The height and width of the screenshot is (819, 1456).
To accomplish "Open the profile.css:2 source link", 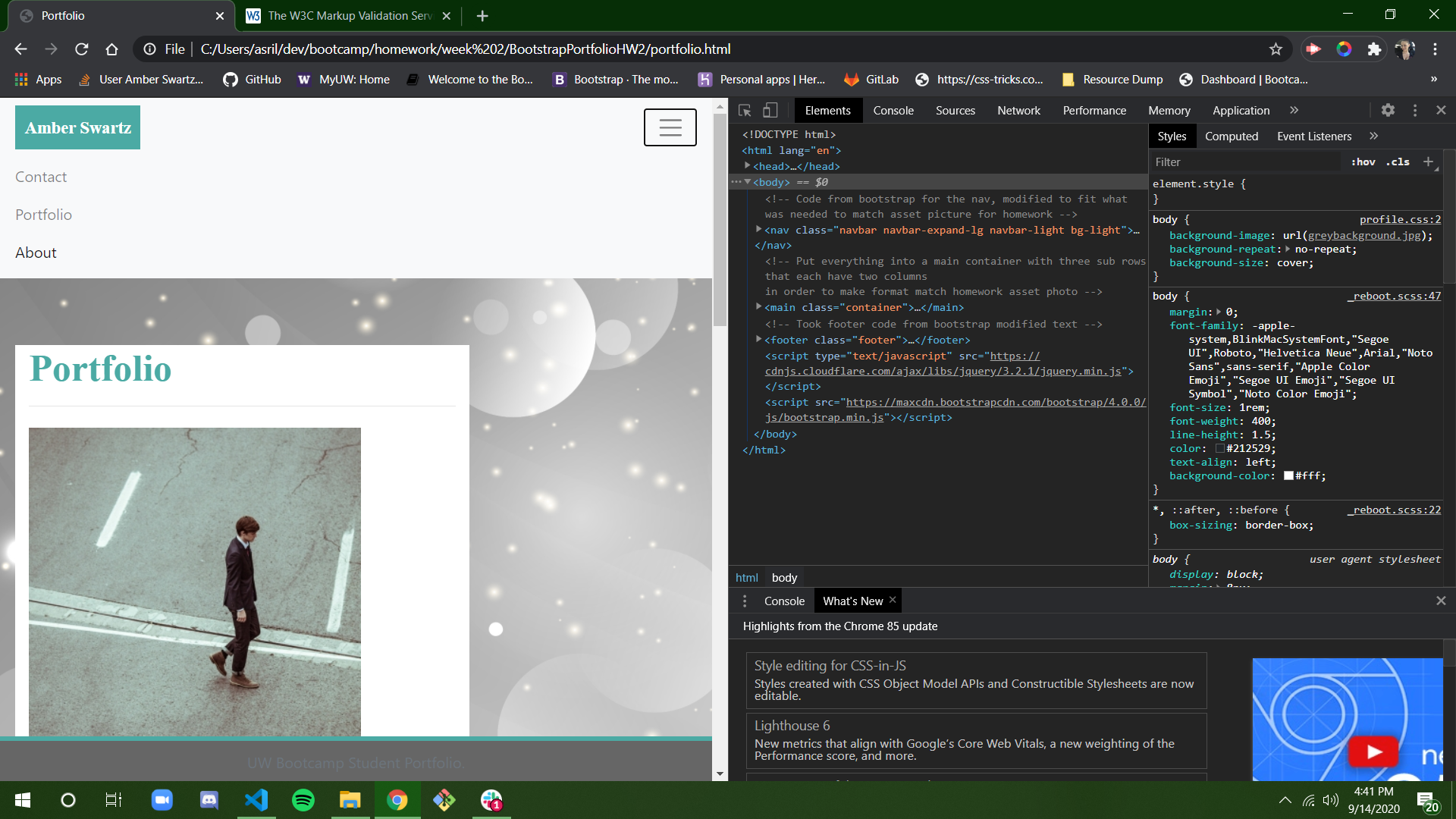I will (x=1400, y=219).
